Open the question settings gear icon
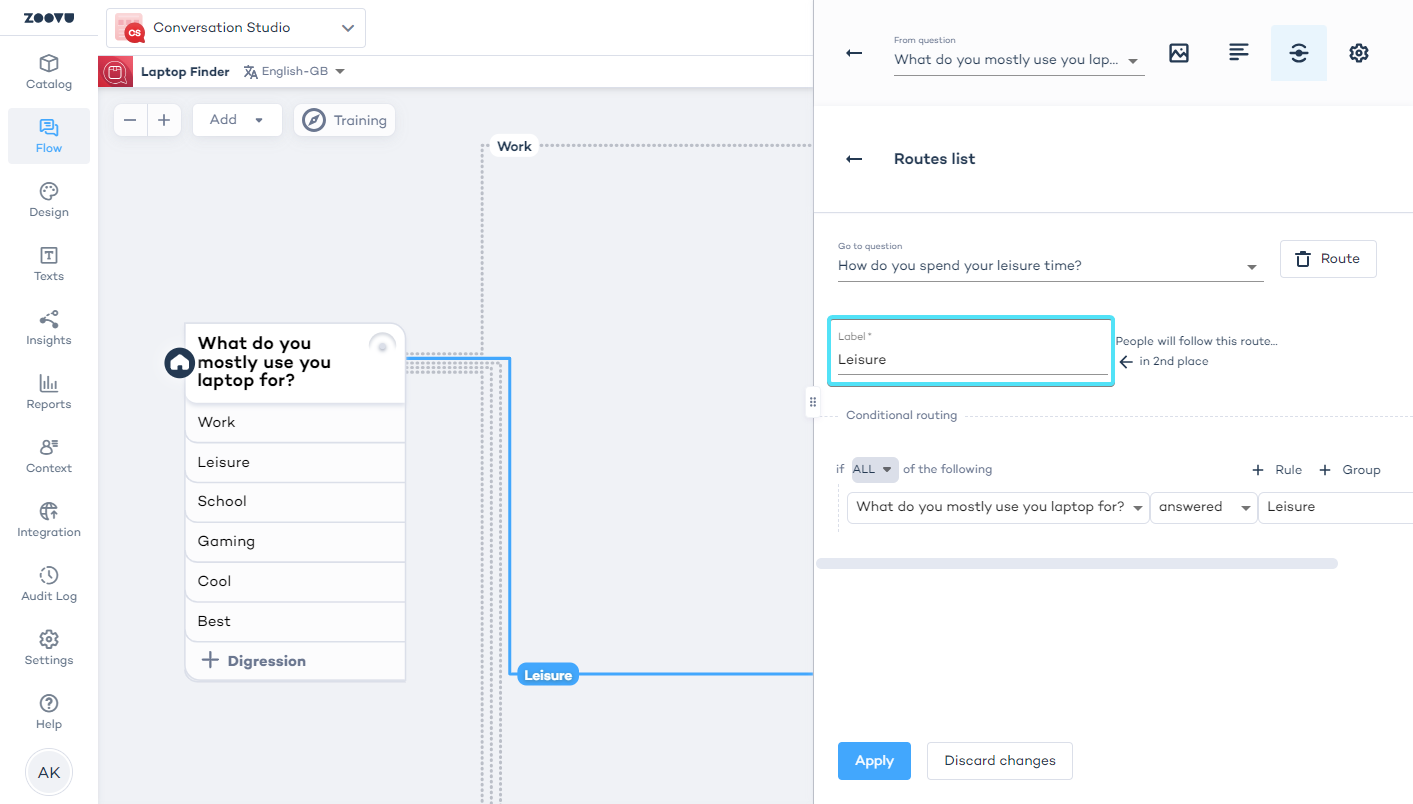Viewport: 1413px width, 804px height. pyautogui.click(x=1358, y=53)
